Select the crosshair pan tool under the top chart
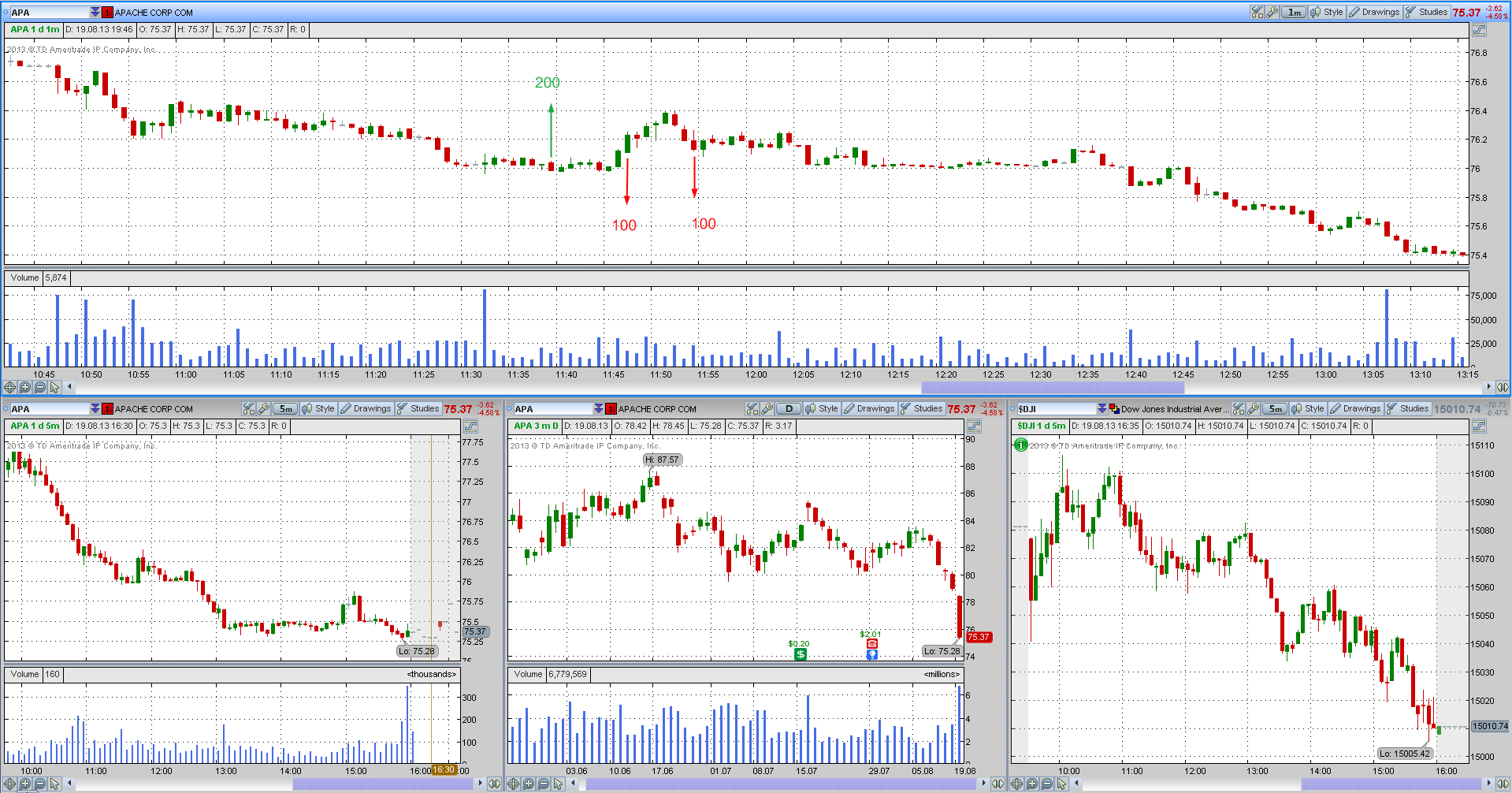Viewport: 1512px width, 793px height. coord(9,387)
